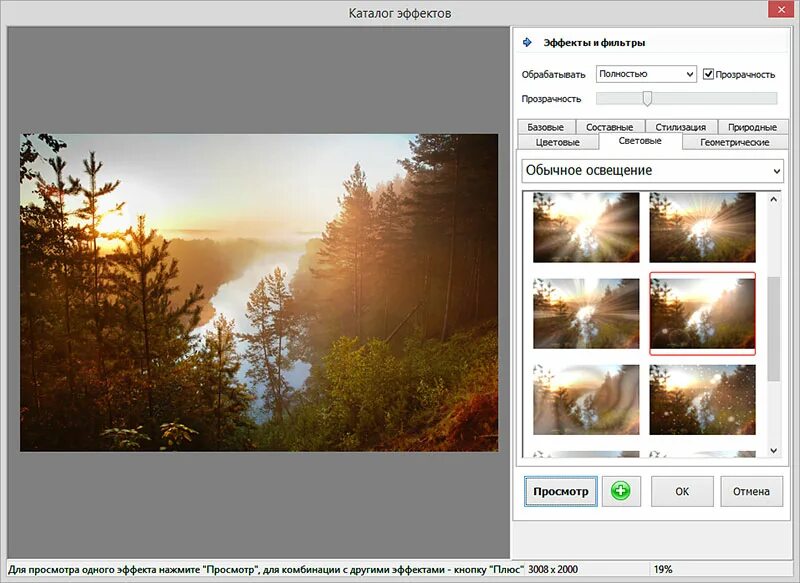Adjust the Прозрачность slider handle
The height and width of the screenshot is (583, 800).
(647, 98)
